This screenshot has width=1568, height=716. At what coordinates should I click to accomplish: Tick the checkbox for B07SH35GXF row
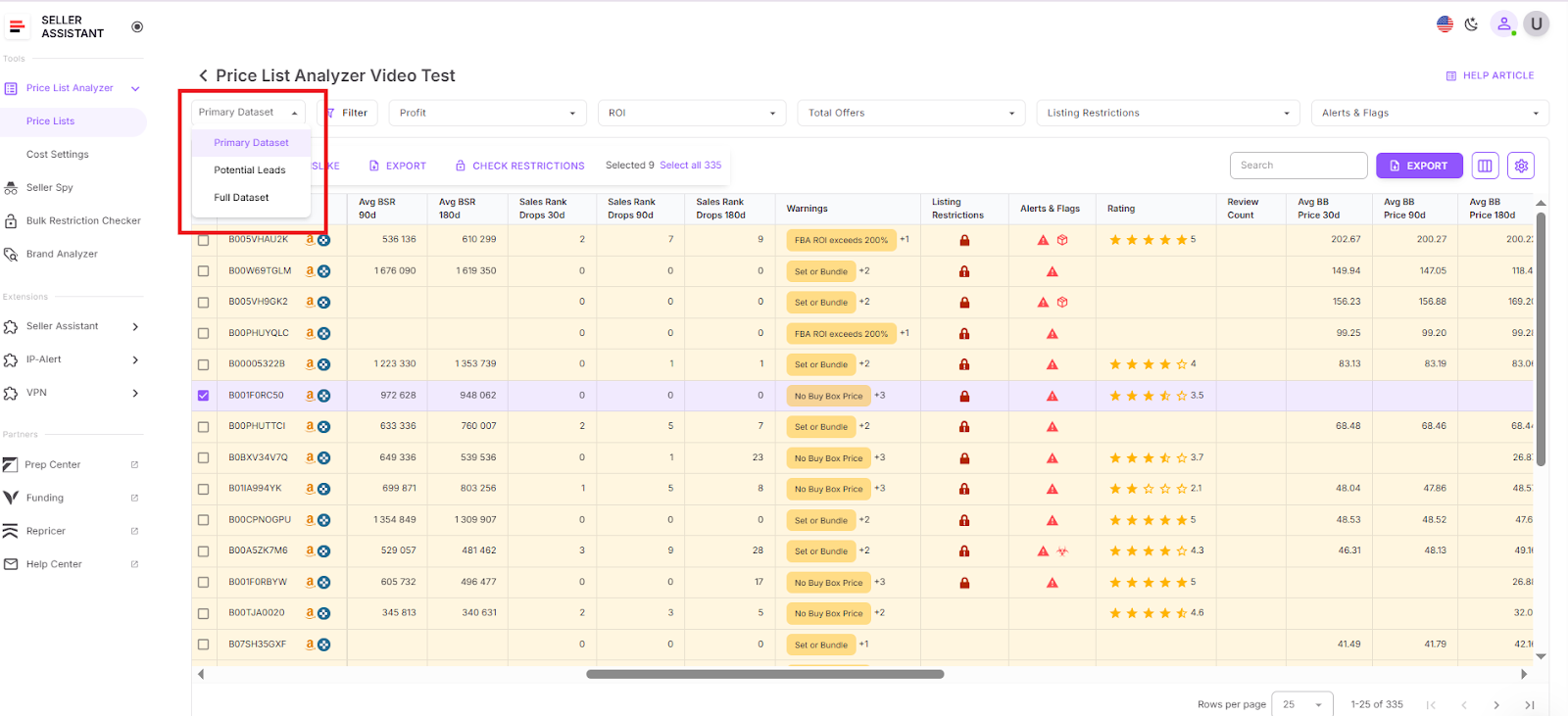pyautogui.click(x=204, y=644)
